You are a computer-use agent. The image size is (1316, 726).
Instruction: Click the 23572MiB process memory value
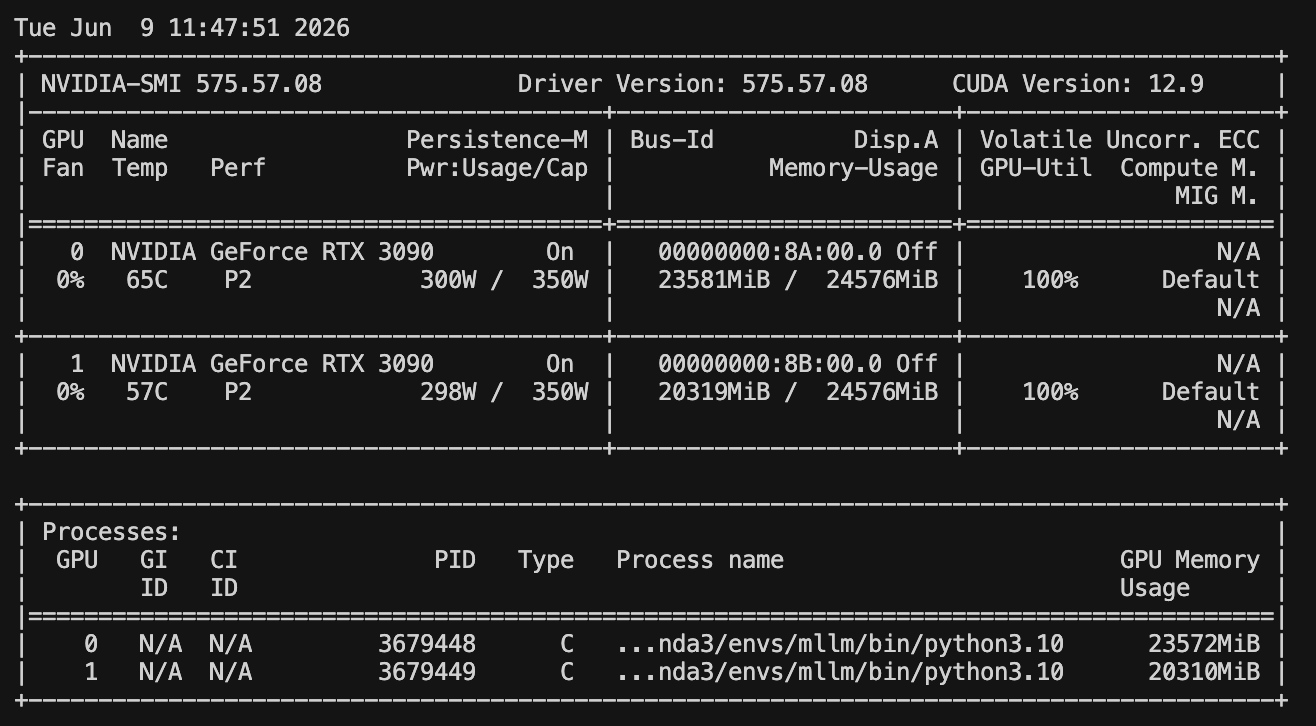[1204, 643]
